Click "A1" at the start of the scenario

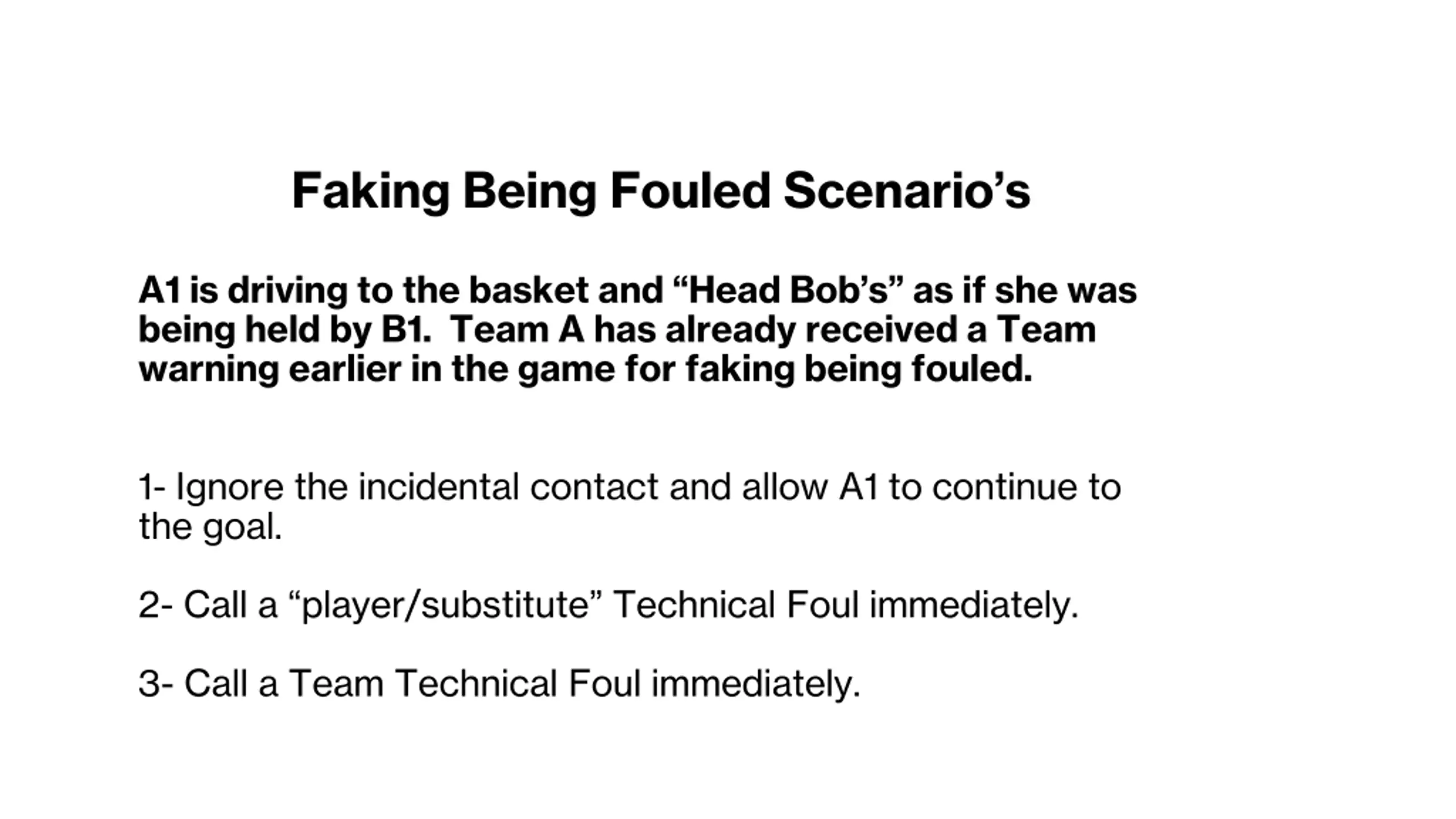[159, 291]
